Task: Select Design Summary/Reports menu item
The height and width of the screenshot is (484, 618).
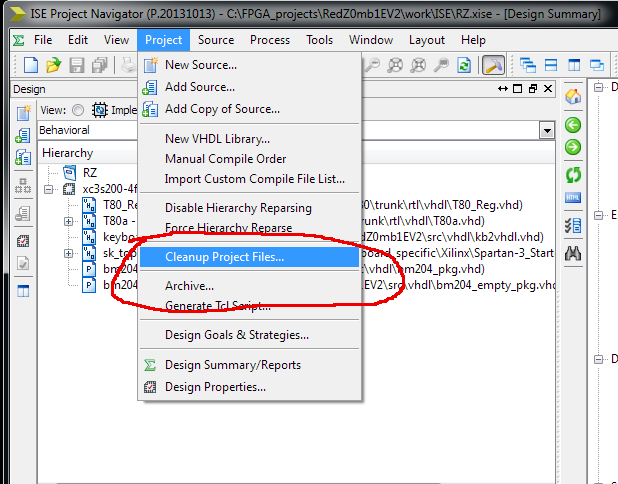Action: [x=249, y=365]
